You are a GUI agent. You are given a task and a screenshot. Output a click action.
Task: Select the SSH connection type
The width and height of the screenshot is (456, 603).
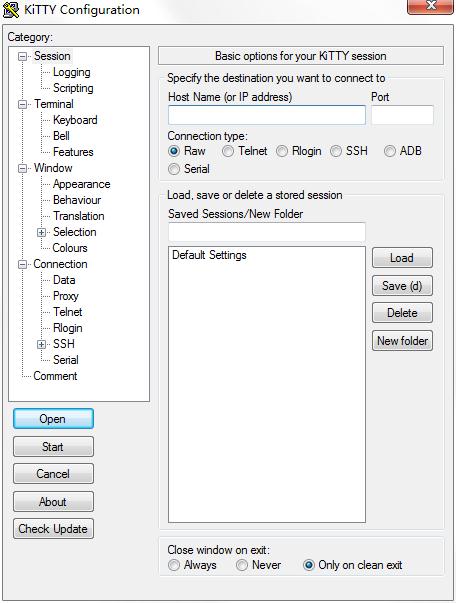tap(336, 151)
